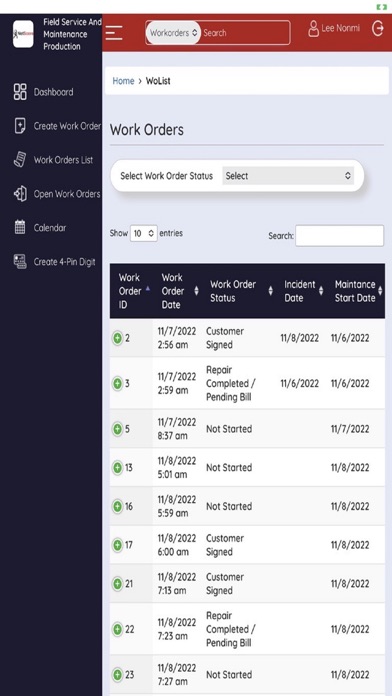Click the table Search input field

[x=339, y=236]
